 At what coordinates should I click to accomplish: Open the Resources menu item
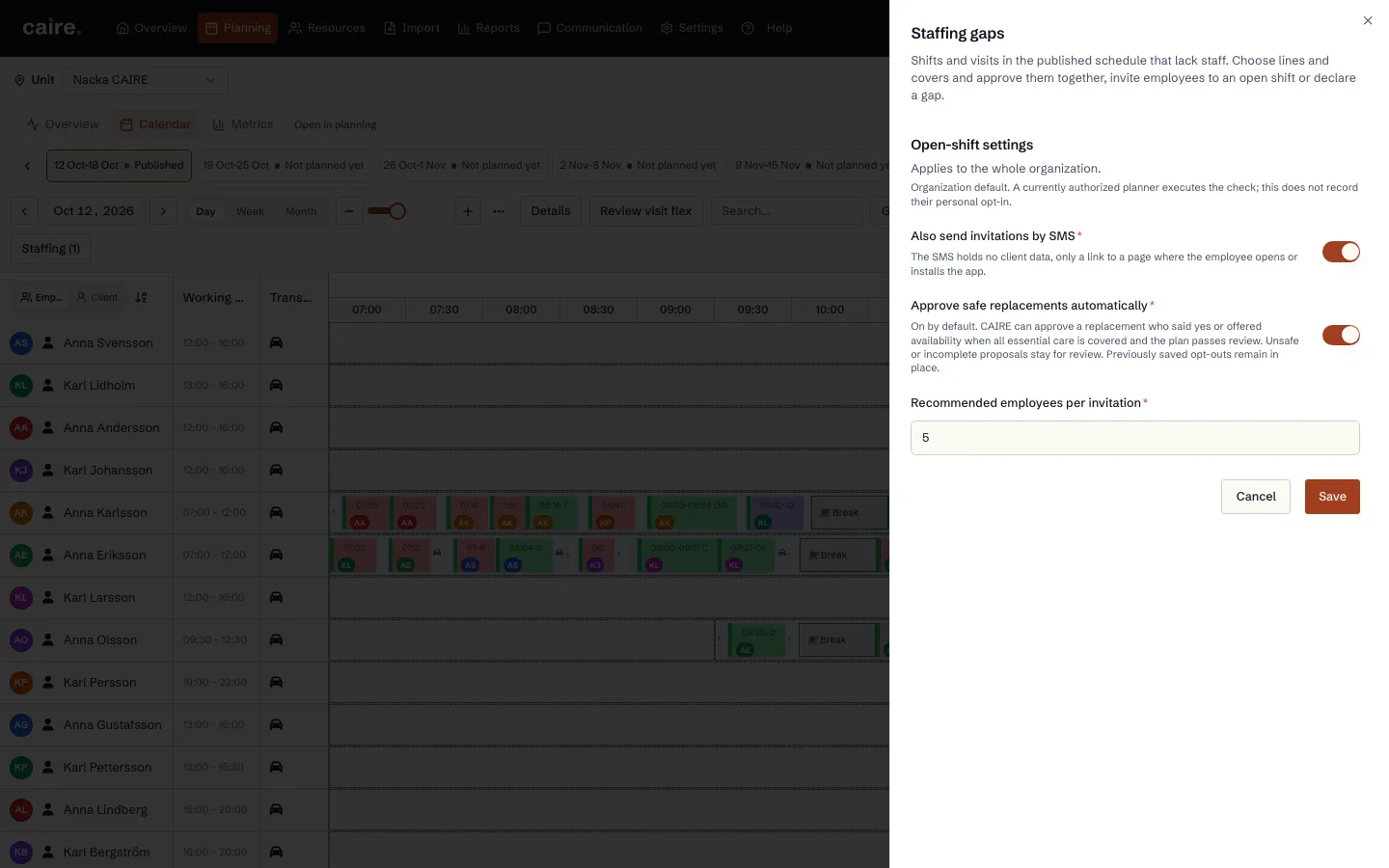[x=327, y=28]
